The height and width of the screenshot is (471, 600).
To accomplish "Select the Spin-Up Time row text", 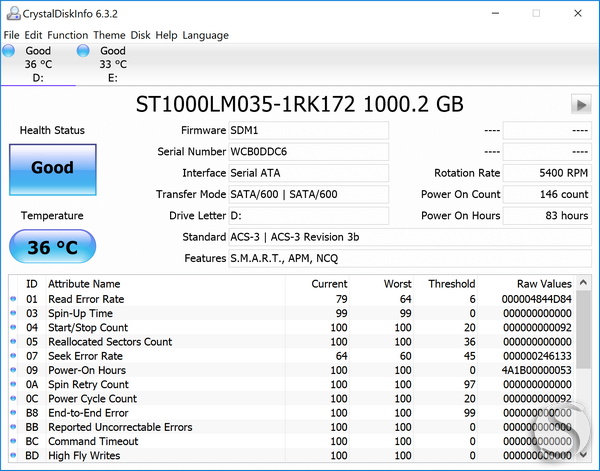I will [x=80, y=313].
